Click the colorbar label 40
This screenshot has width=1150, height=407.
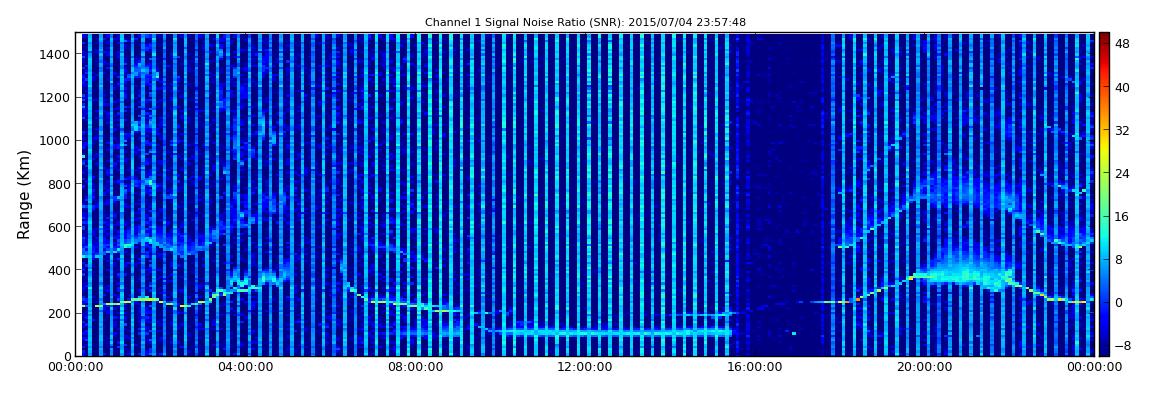[1122, 87]
